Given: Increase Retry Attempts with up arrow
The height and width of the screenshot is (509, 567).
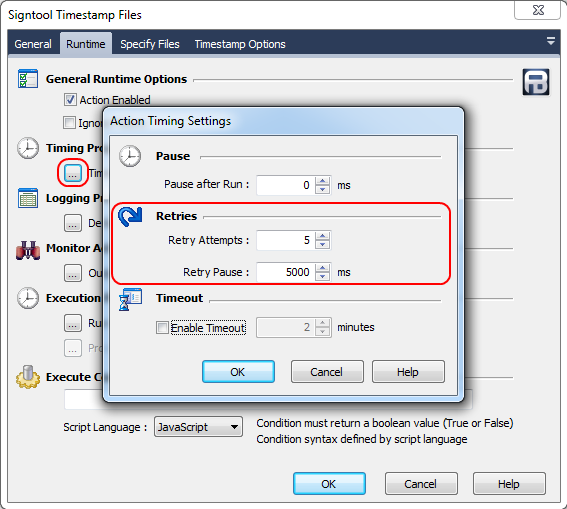Looking at the screenshot, I should pos(323,236).
